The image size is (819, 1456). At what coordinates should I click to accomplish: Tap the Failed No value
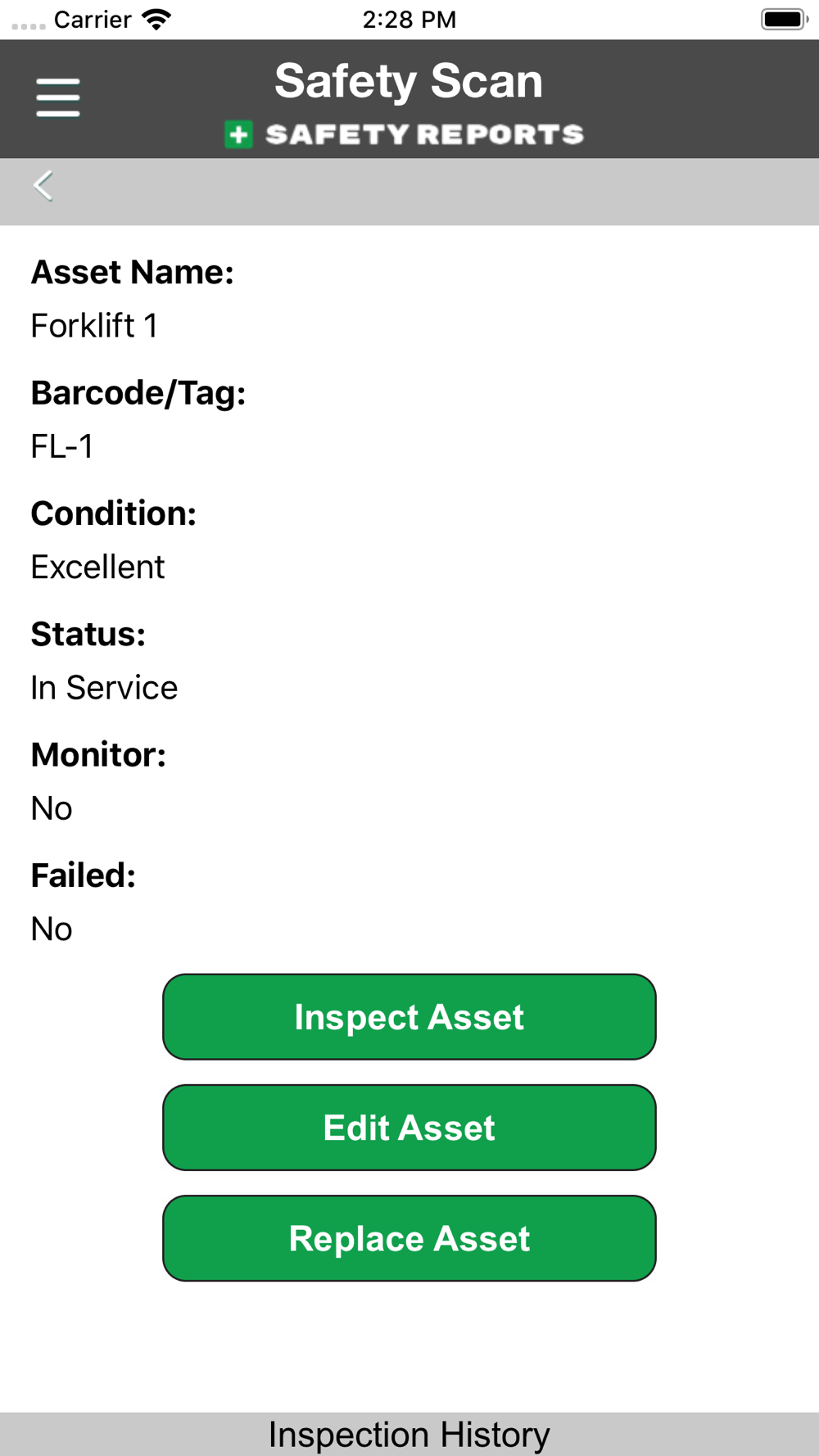52,929
